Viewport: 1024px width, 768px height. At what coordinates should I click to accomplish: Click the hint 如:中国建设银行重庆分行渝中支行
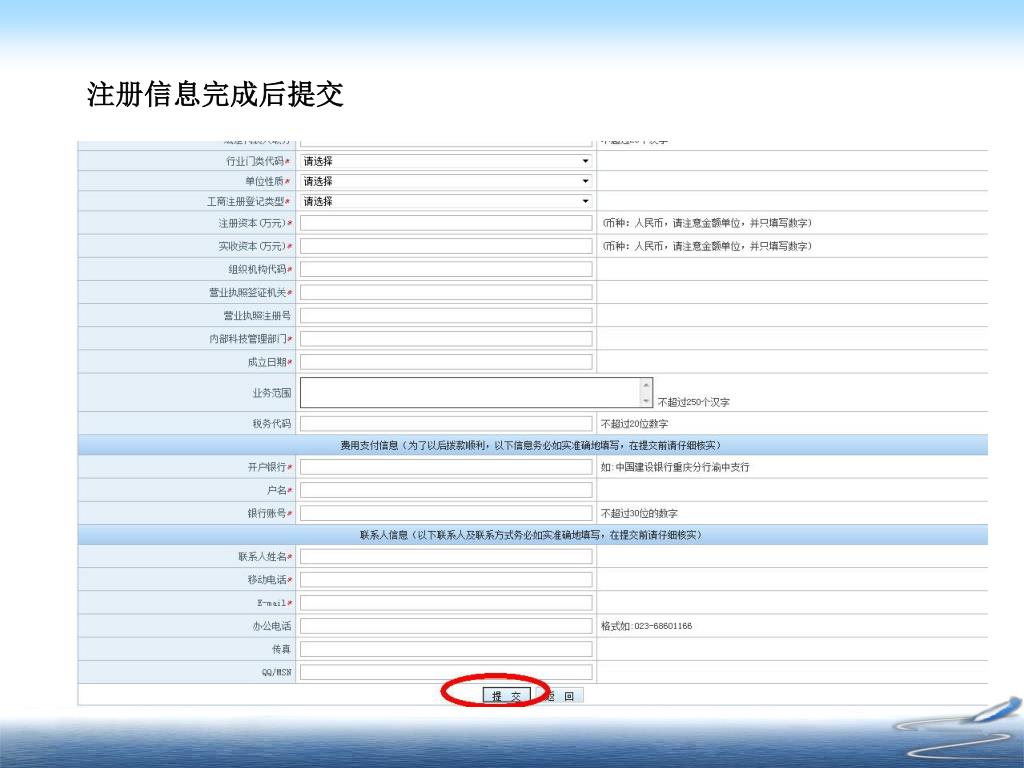(x=675, y=467)
